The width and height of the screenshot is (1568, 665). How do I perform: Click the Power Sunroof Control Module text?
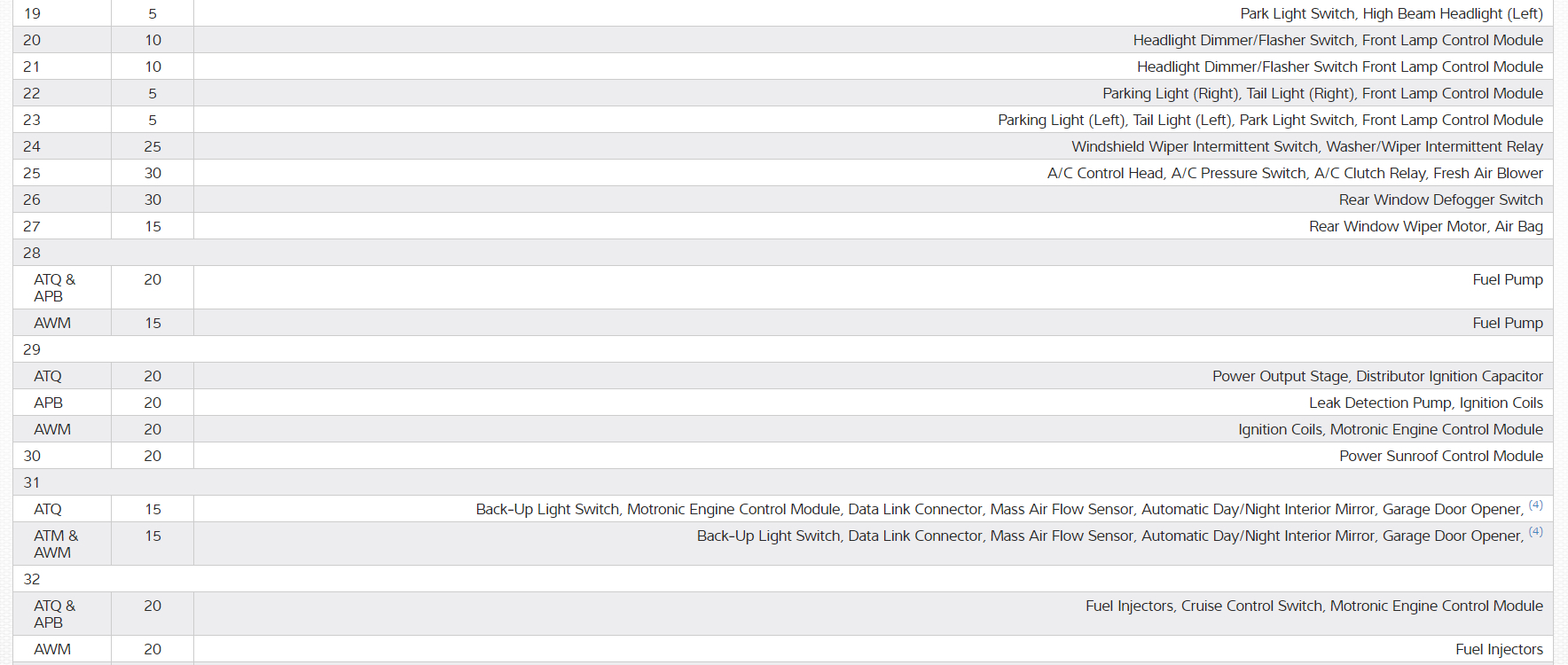pos(1440,456)
